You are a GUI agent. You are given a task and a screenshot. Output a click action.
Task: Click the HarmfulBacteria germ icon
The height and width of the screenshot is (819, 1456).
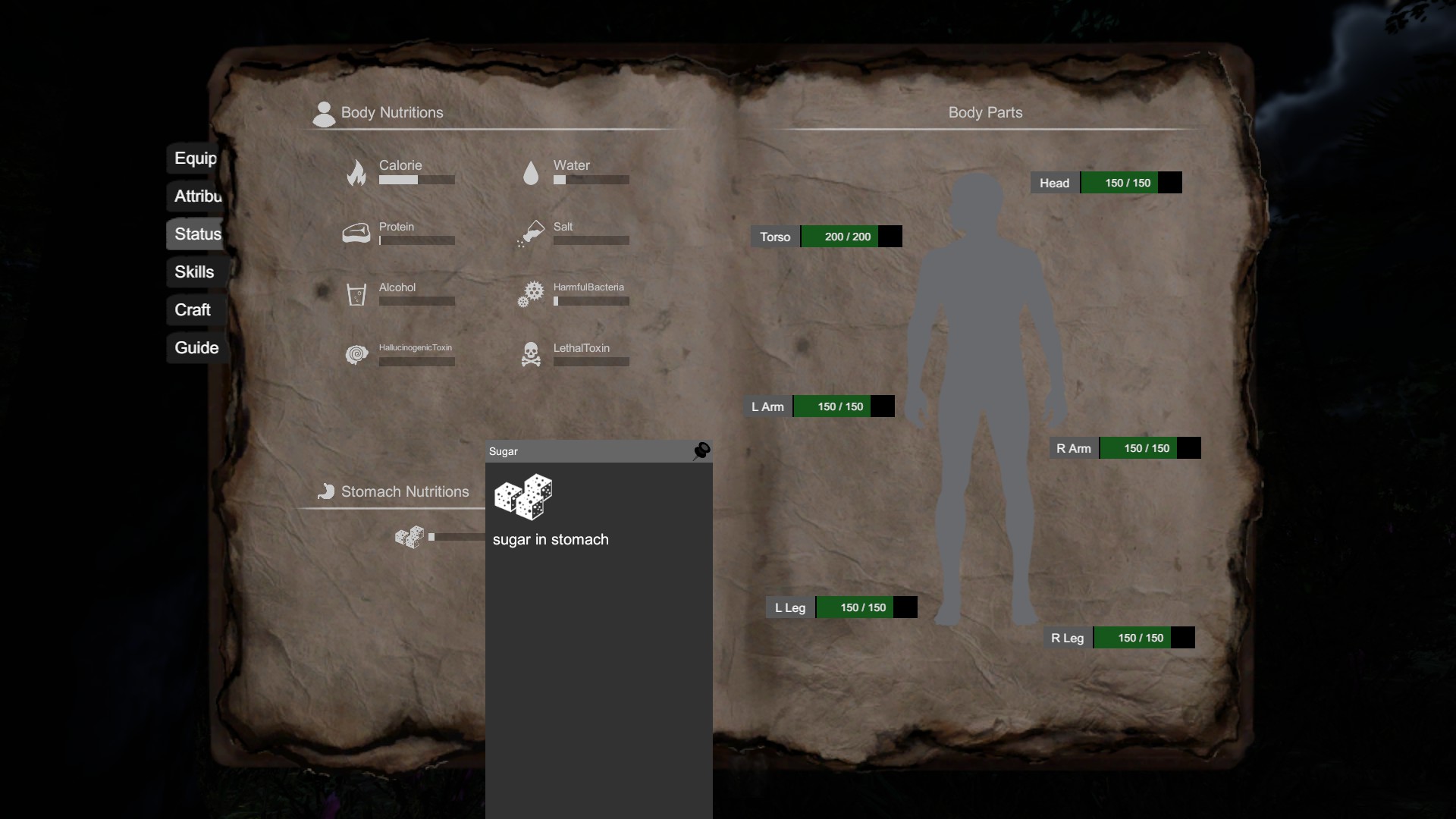531,294
